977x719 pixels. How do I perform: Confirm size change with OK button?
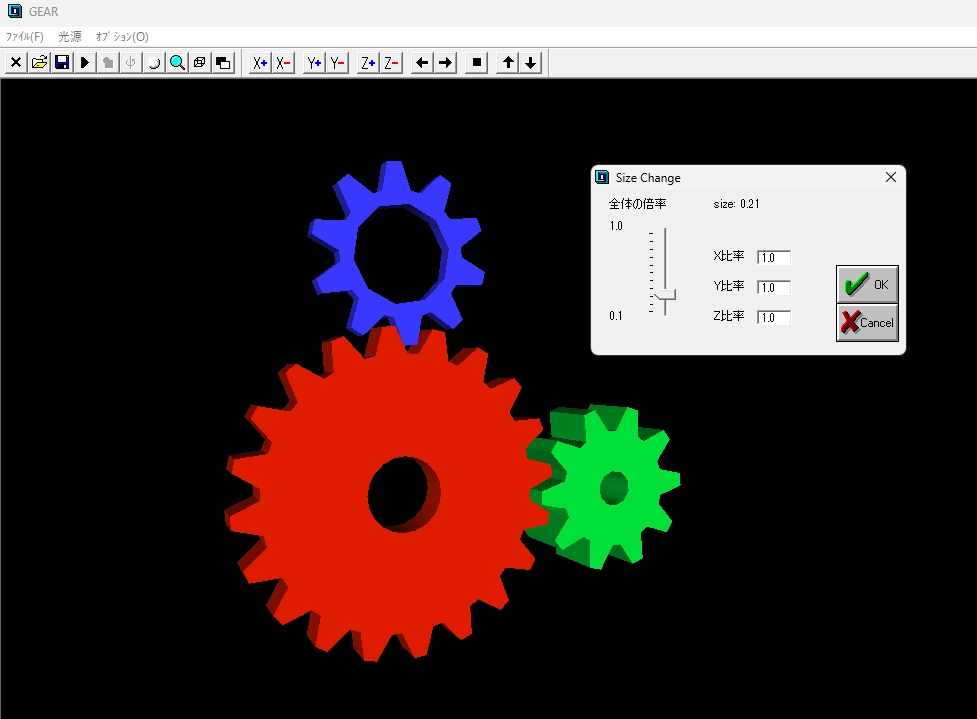(867, 285)
